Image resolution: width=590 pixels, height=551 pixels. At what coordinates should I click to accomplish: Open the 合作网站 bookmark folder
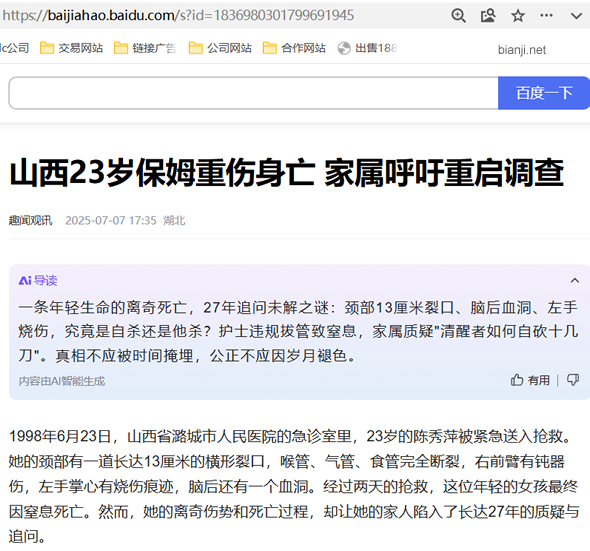pos(294,48)
